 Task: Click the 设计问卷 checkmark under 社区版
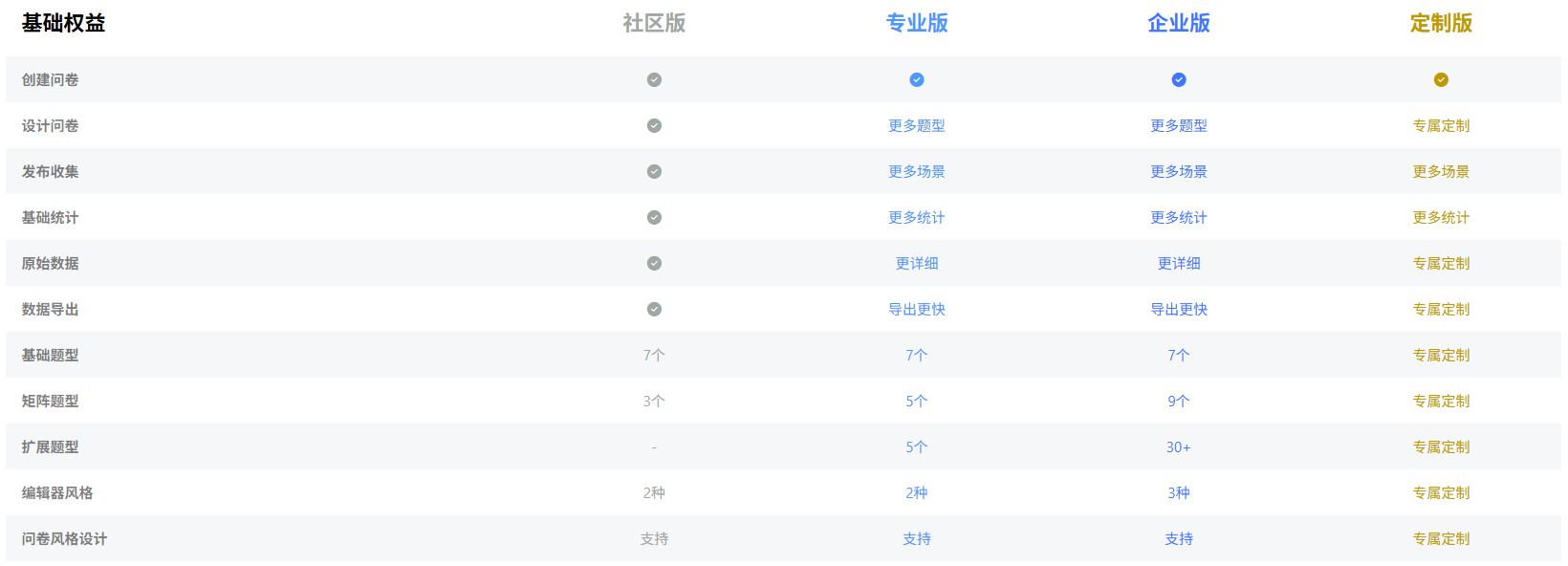point(654,125)
